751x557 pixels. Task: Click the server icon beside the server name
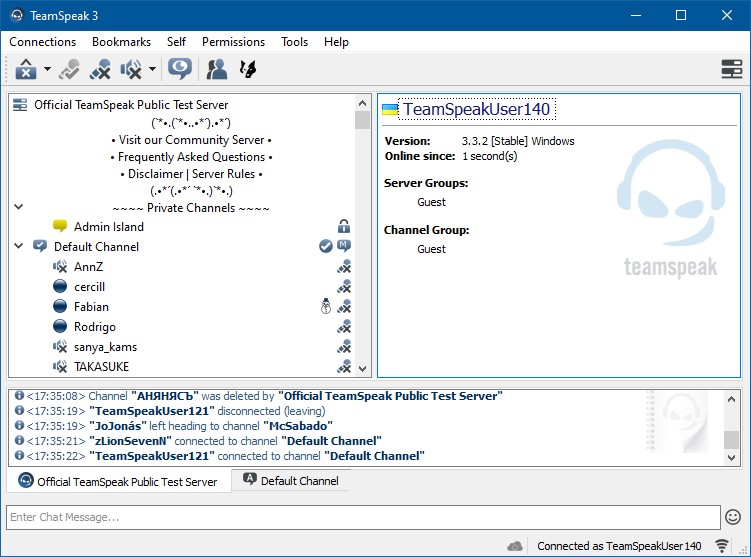tap(20, 104)
